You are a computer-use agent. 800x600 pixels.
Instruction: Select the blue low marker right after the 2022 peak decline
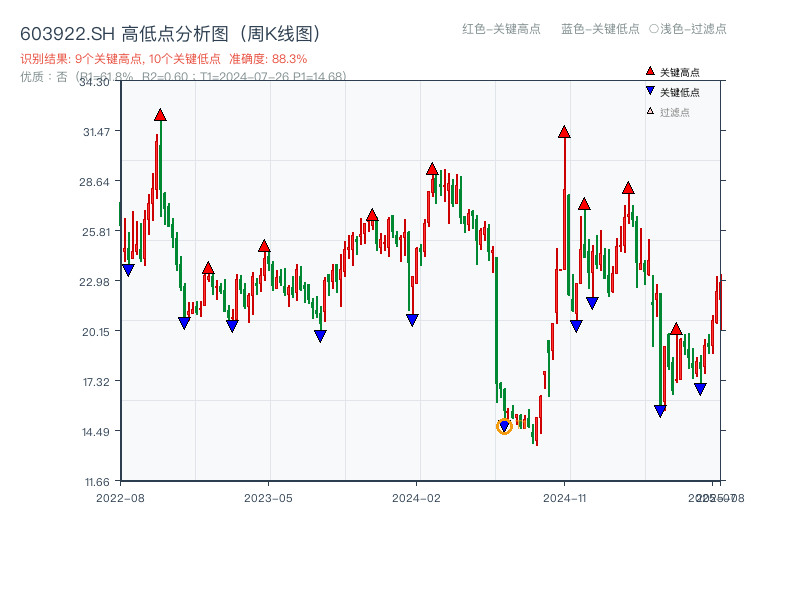[x=184, y=323]
